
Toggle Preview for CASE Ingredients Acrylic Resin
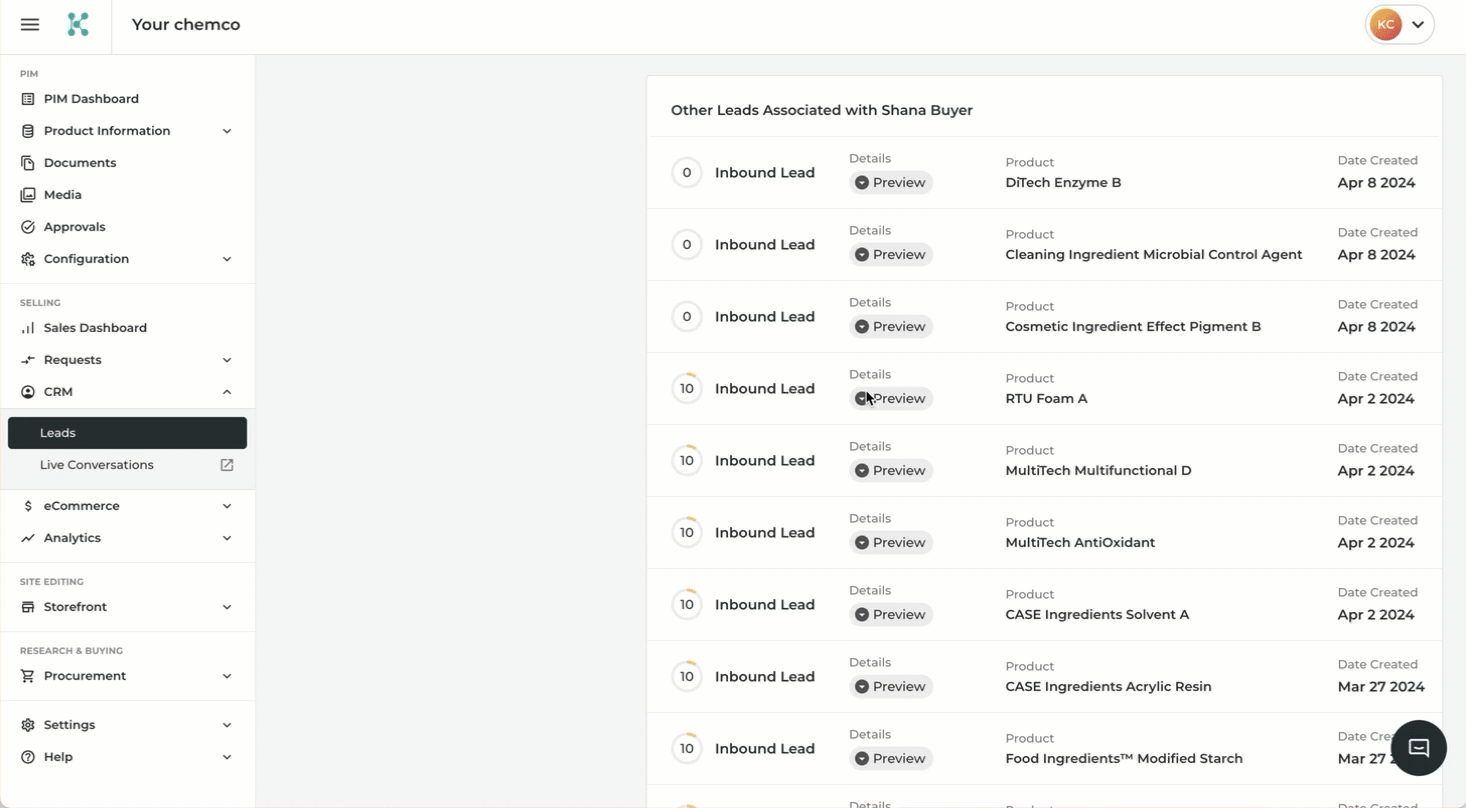point(890,687)
